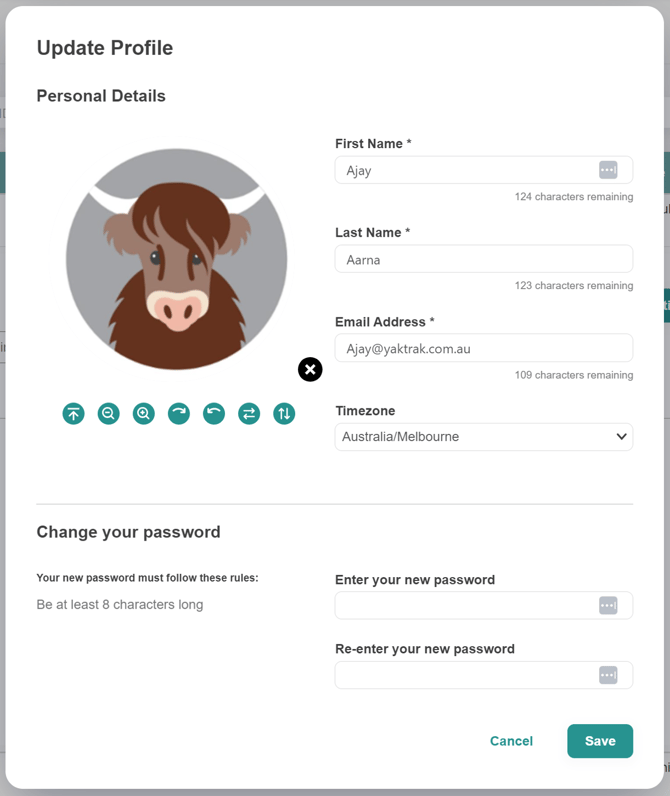Click the yak avatar image

(177, 259)
